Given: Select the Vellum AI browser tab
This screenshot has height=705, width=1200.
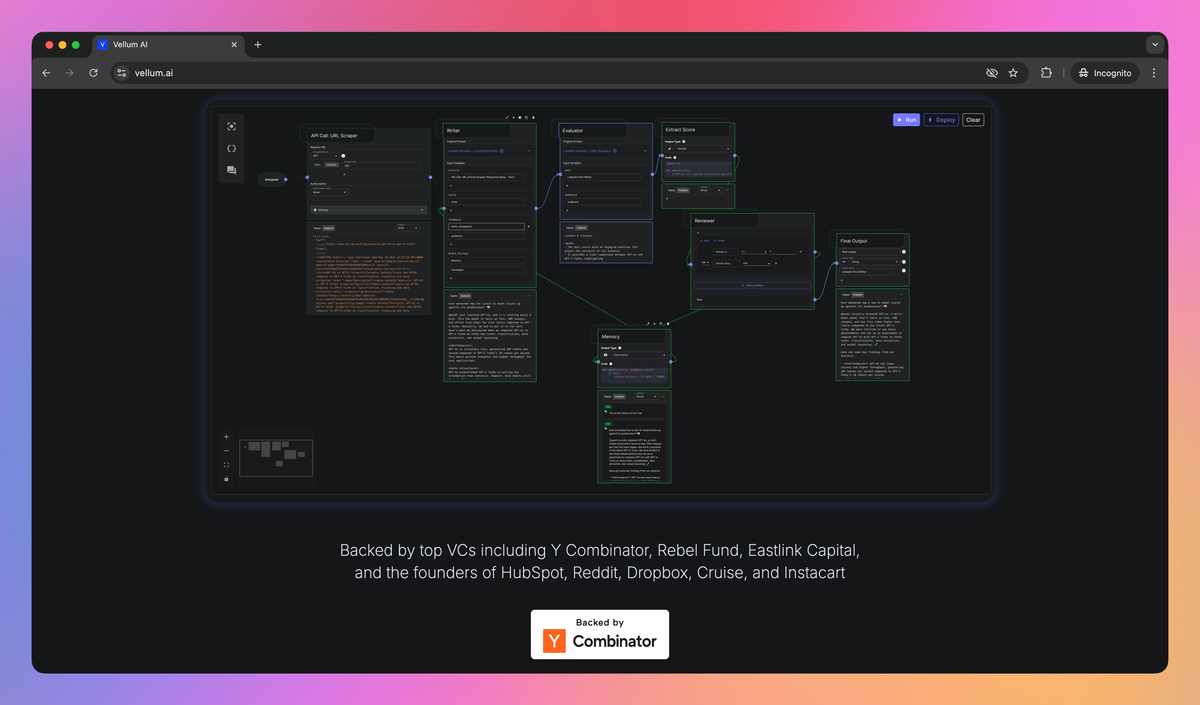Looking at the screenshot, I should 168,45.
